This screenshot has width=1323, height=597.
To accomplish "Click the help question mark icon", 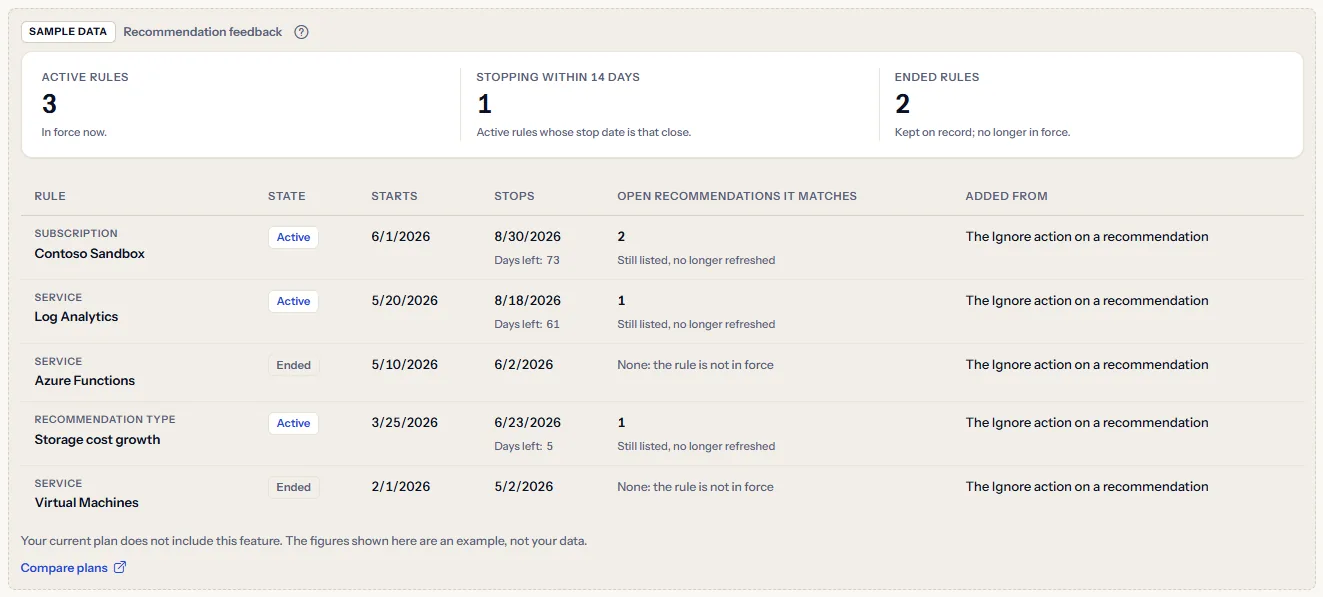I will click(301, 32).
